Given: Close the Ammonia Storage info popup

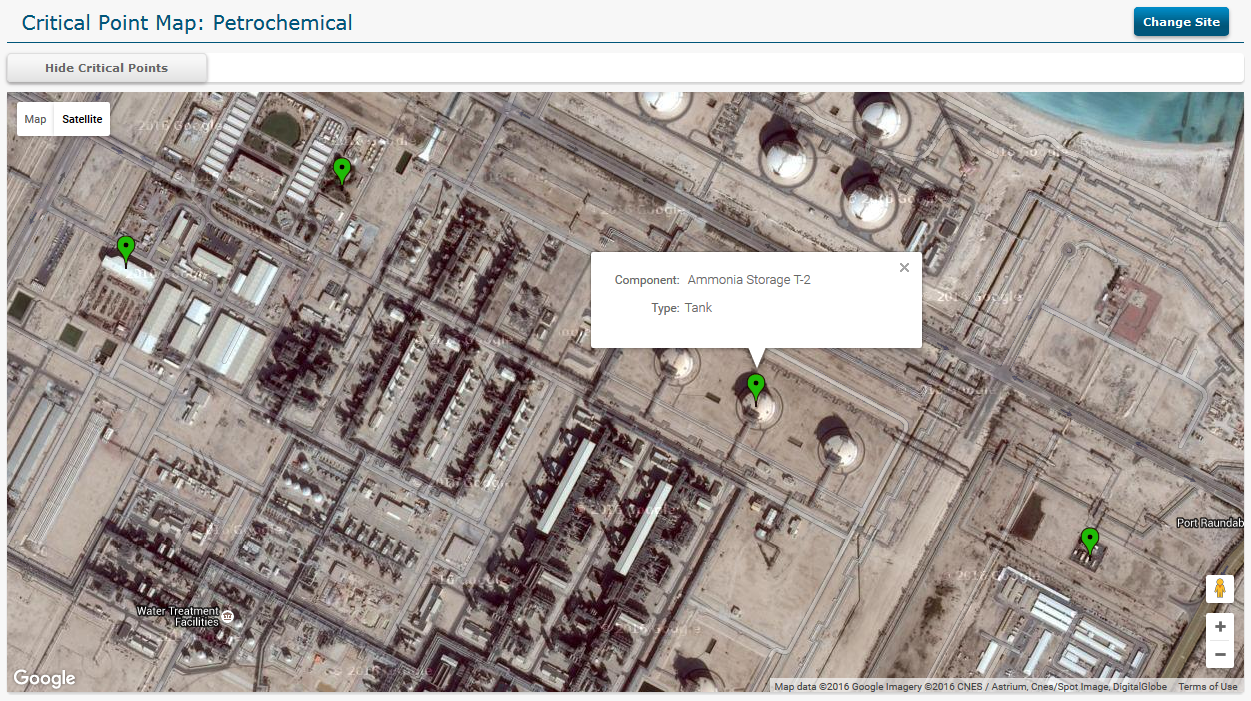Looking at the screenshot, I should pyautogui.click(x=904, y=267).
